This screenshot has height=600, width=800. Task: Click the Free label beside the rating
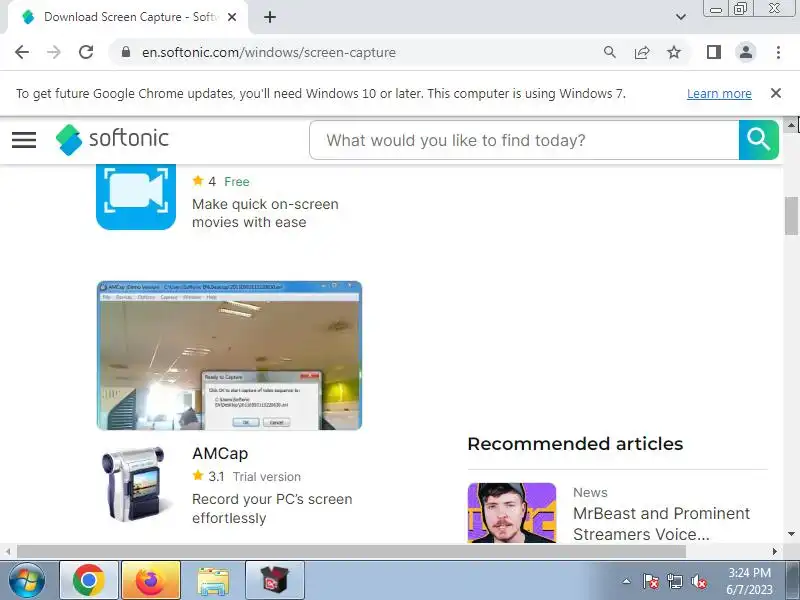click(x=237, y=182)
